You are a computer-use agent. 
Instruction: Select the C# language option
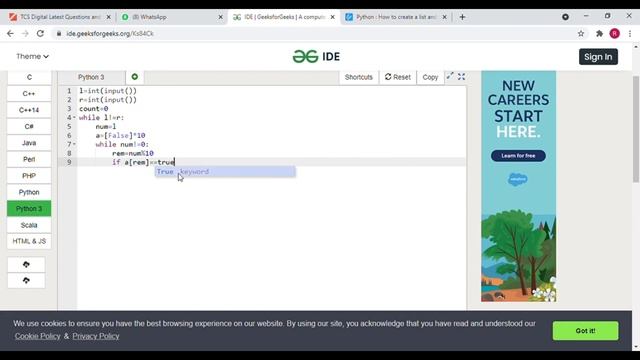click(x=29, y=127)
